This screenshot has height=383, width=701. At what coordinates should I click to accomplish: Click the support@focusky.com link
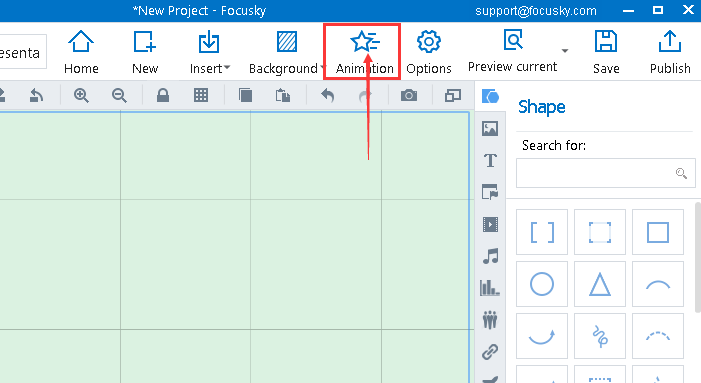tap(536, 11)
